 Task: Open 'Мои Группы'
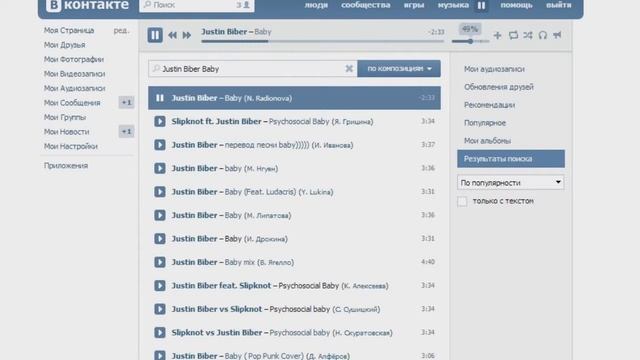point(65,117)
